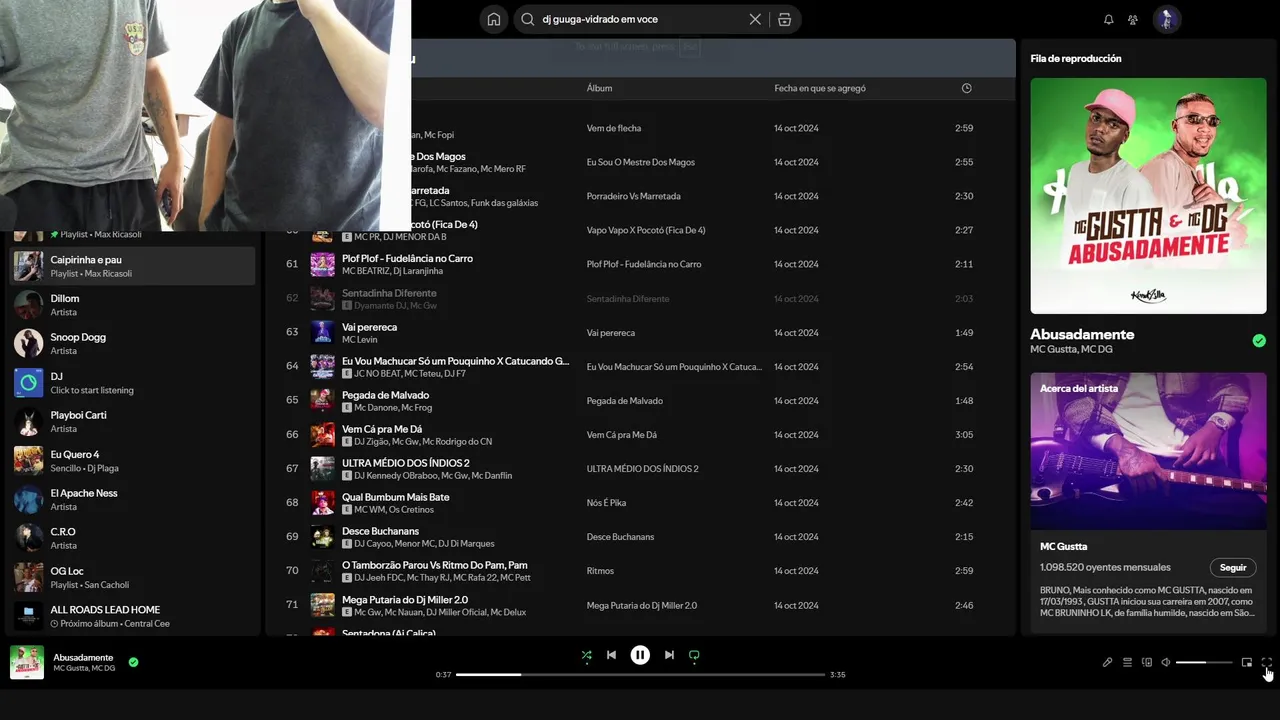Toggle saved check next to Abusadamente in player bar

(x=133, y=662)
